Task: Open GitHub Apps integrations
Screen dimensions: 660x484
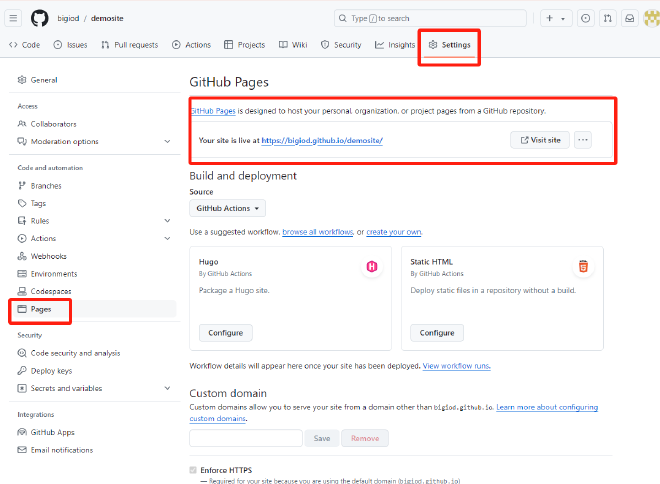Action: click(x=46, y=432)
